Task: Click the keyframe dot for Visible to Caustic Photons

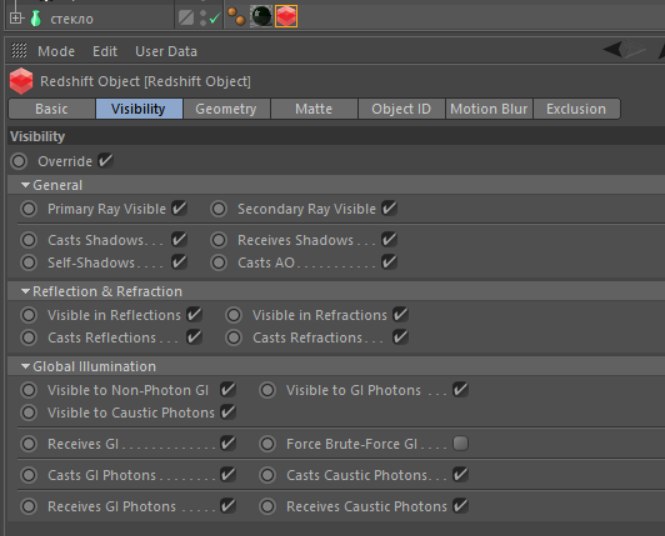Action: 29,413
